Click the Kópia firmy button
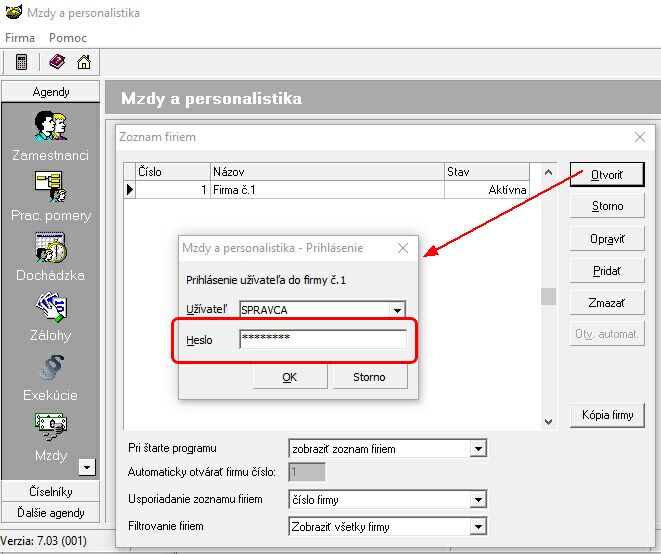661x554 pixels. pos(607,415)
